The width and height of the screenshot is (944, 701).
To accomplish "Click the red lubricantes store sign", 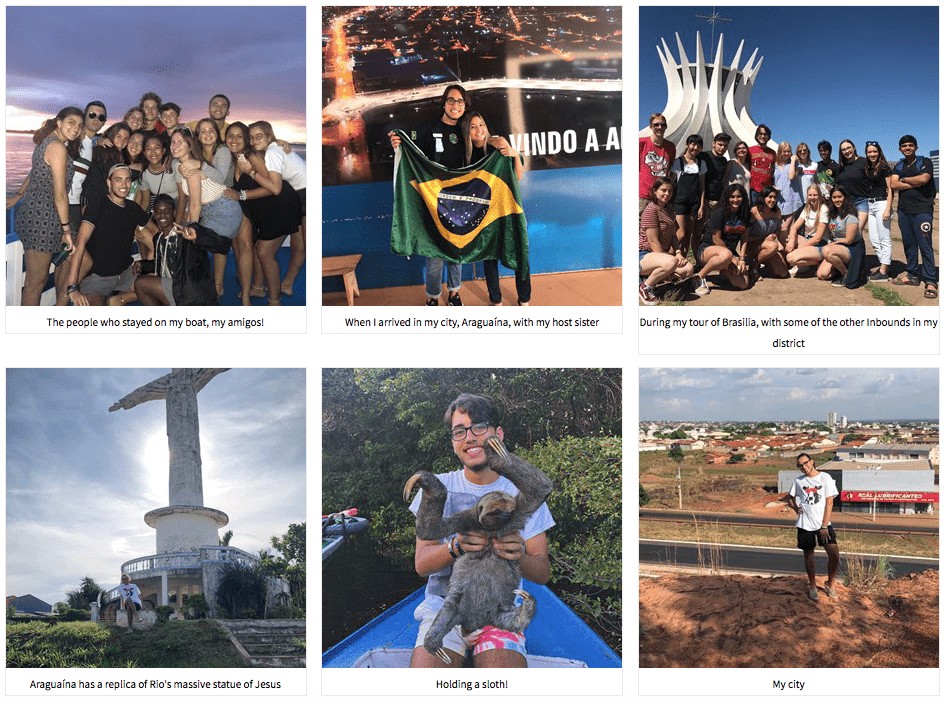I will point(889,497).
